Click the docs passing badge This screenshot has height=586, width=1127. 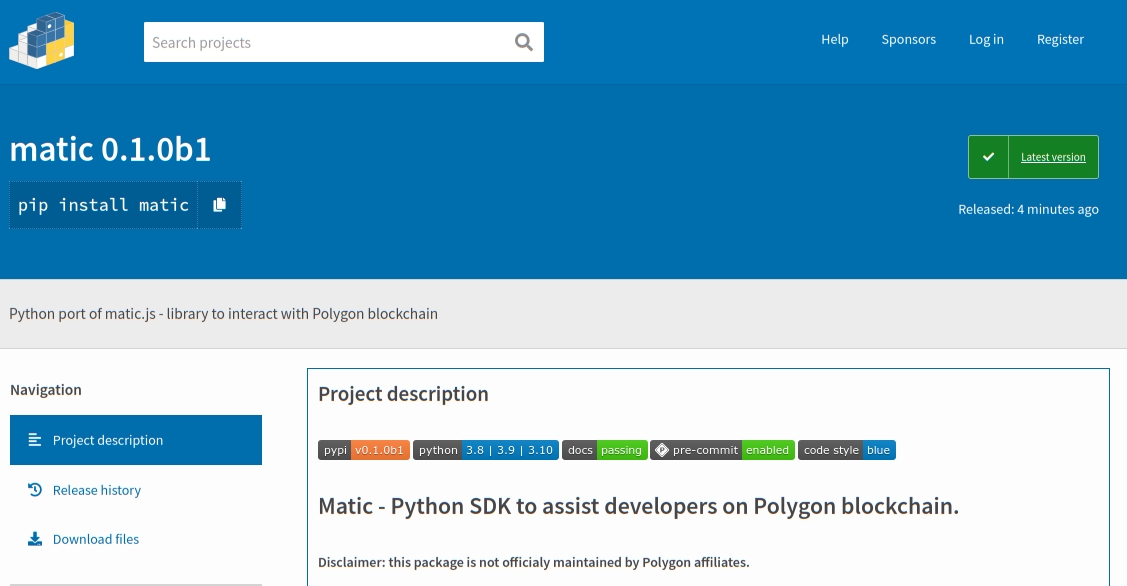(604, 450)
